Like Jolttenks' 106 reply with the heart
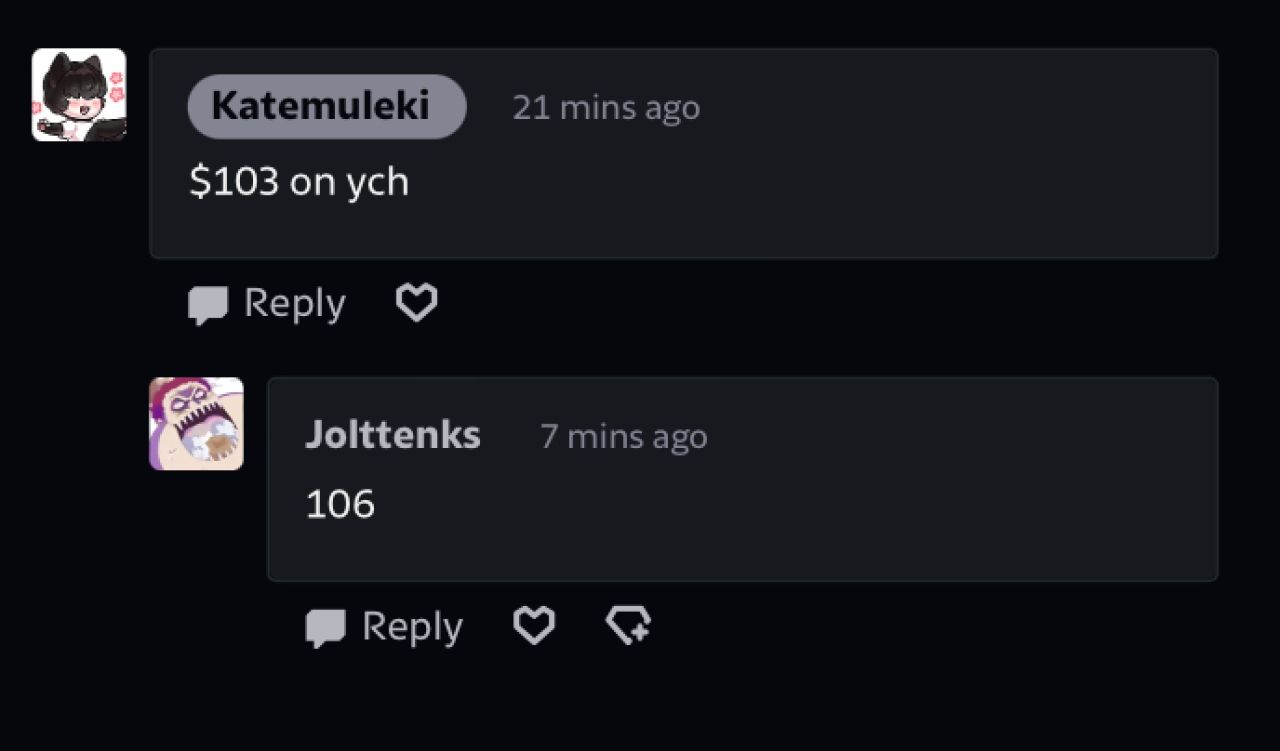 pos(534,625)
